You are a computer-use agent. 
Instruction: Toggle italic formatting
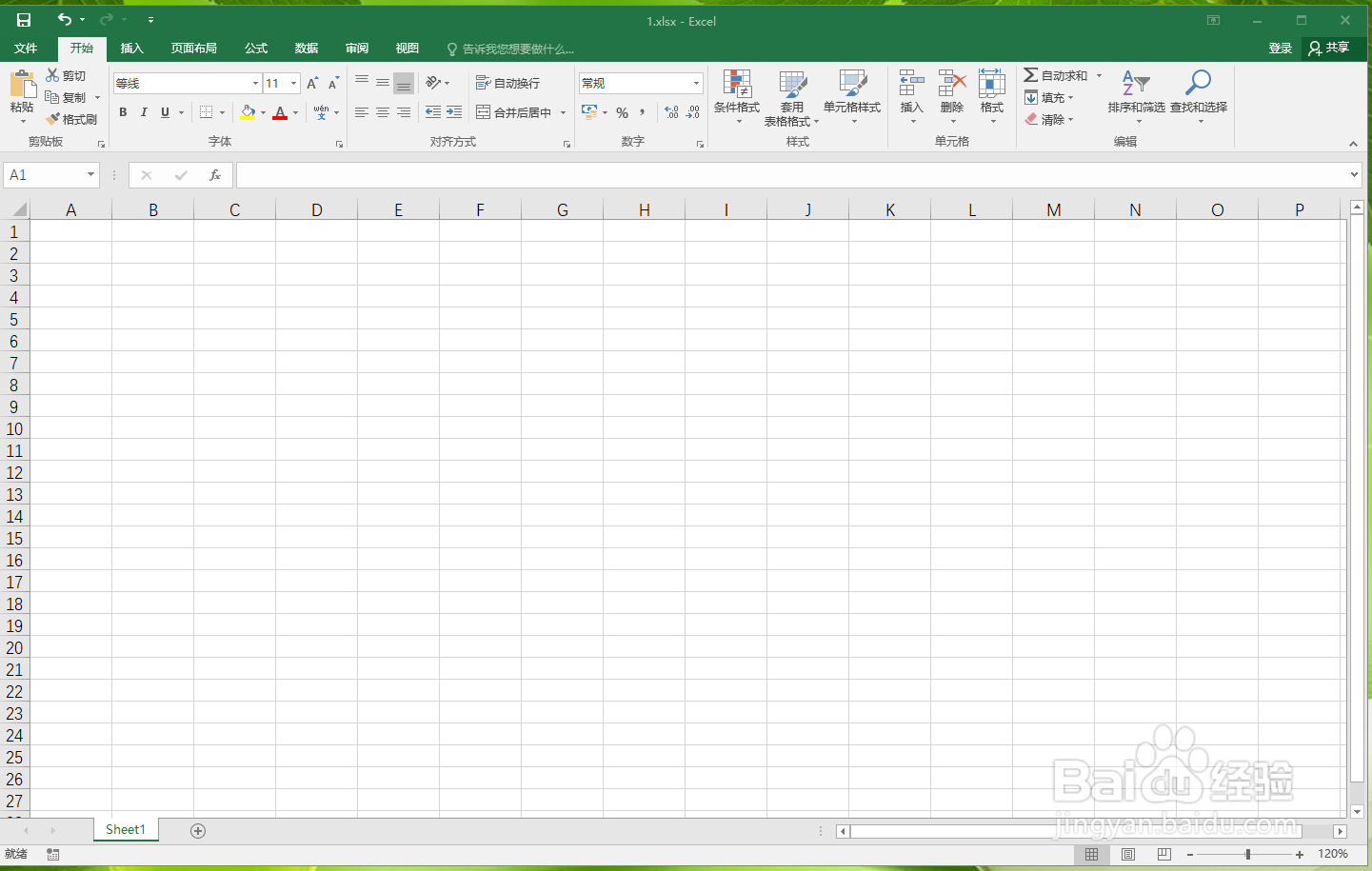point(144,111)
